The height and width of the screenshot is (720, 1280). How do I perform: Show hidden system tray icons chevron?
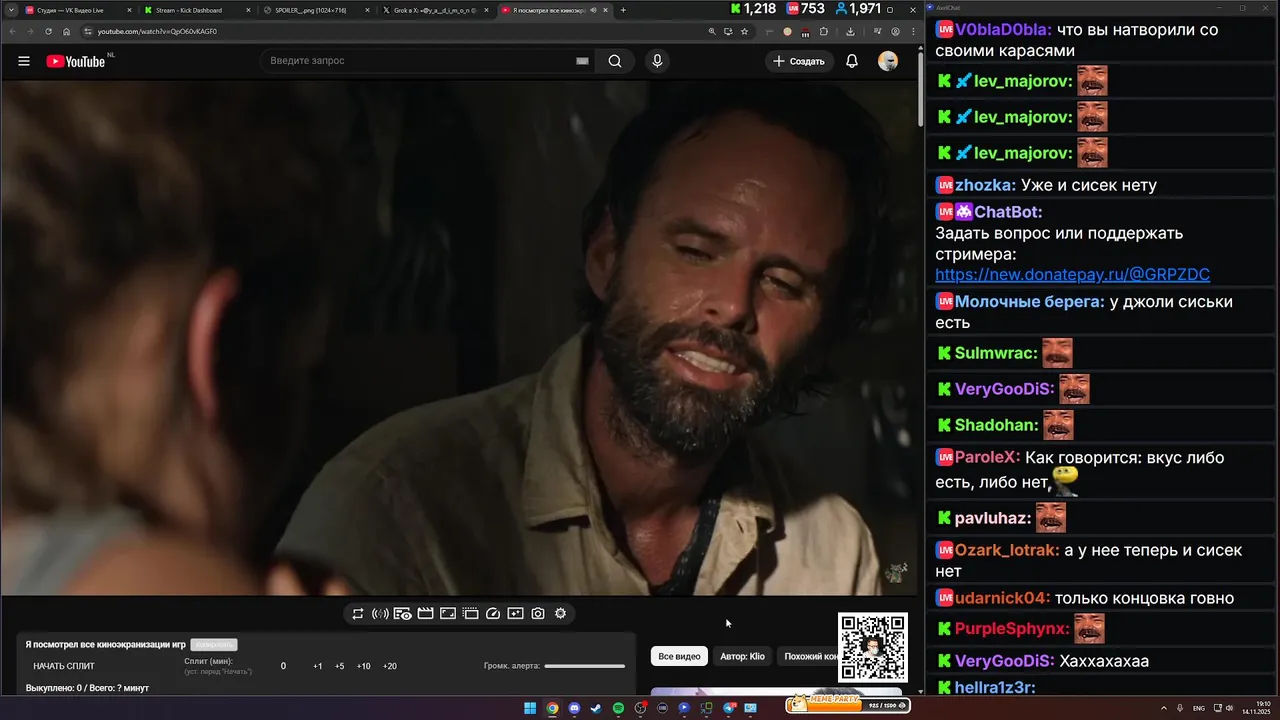[x=1164, y=708]
